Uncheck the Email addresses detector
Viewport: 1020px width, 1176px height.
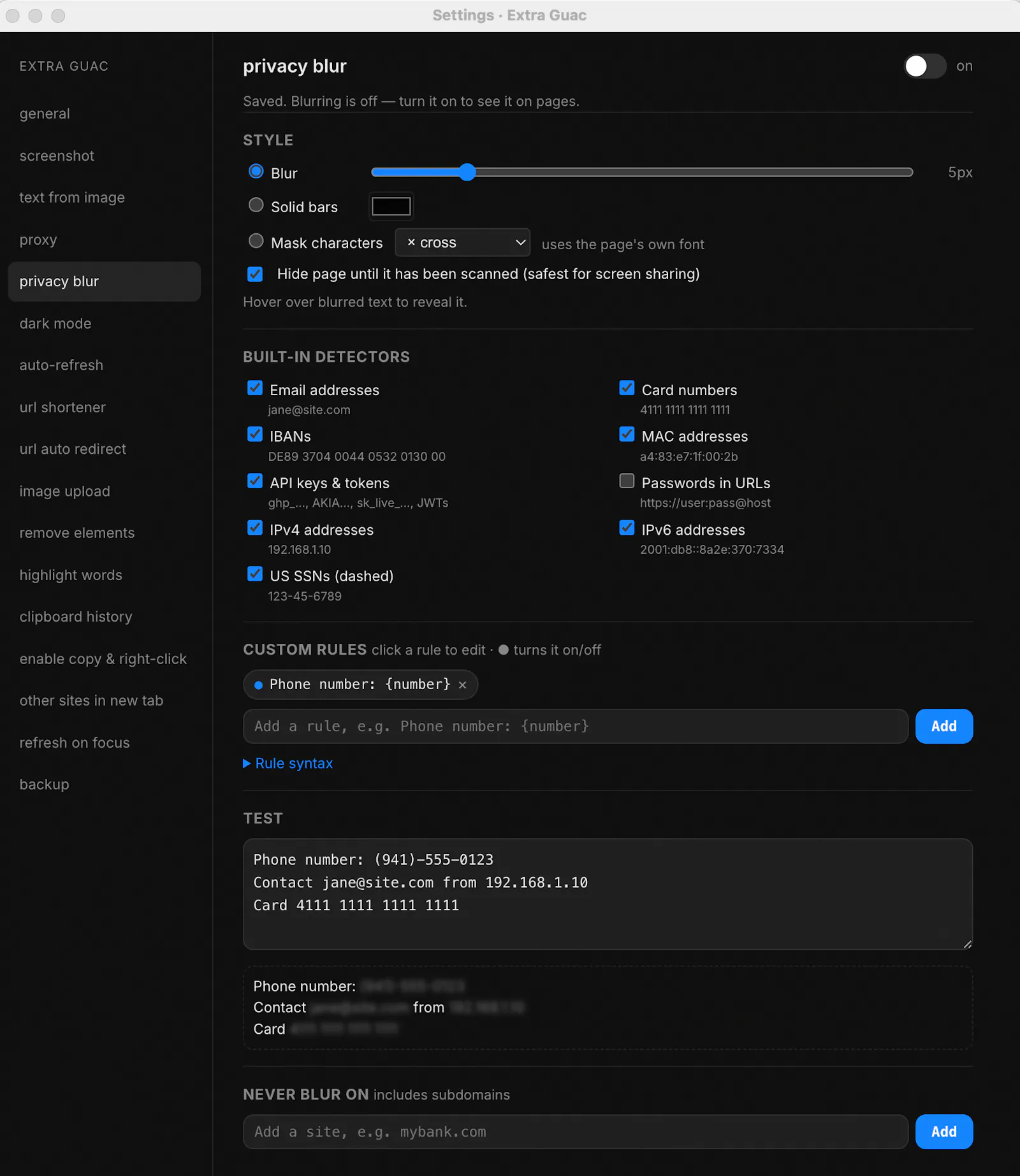pyautogui.click(x=255, y=388)
